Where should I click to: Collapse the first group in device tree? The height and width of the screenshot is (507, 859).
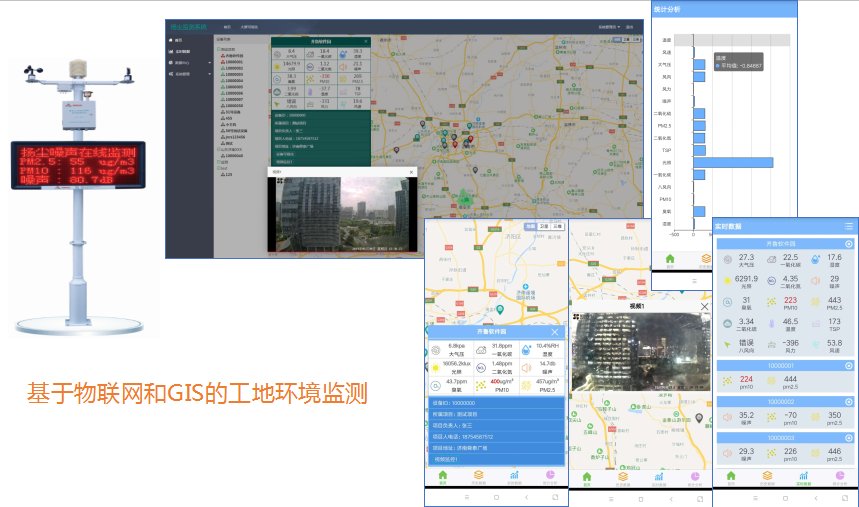[x=219, y=49]
